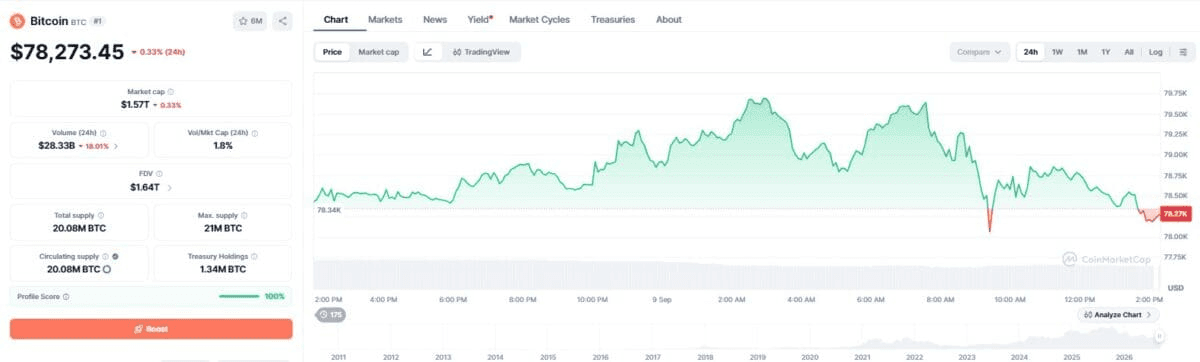Open the Markets tab
The image size is (1200, 362).
coord(385,19)
